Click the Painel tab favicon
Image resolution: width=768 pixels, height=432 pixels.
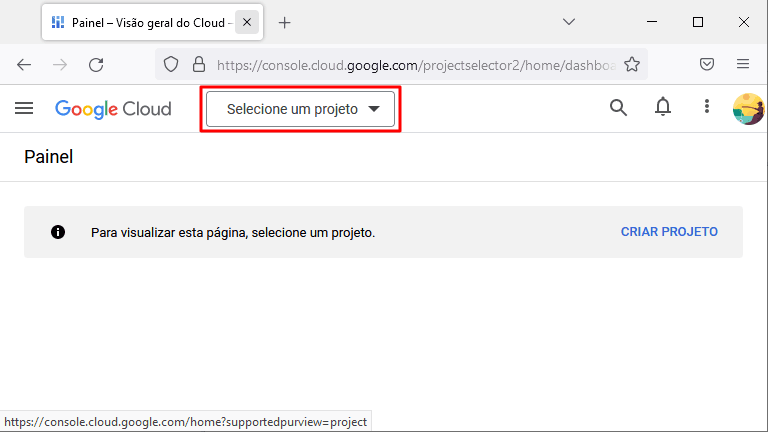[x=58, y=23]
